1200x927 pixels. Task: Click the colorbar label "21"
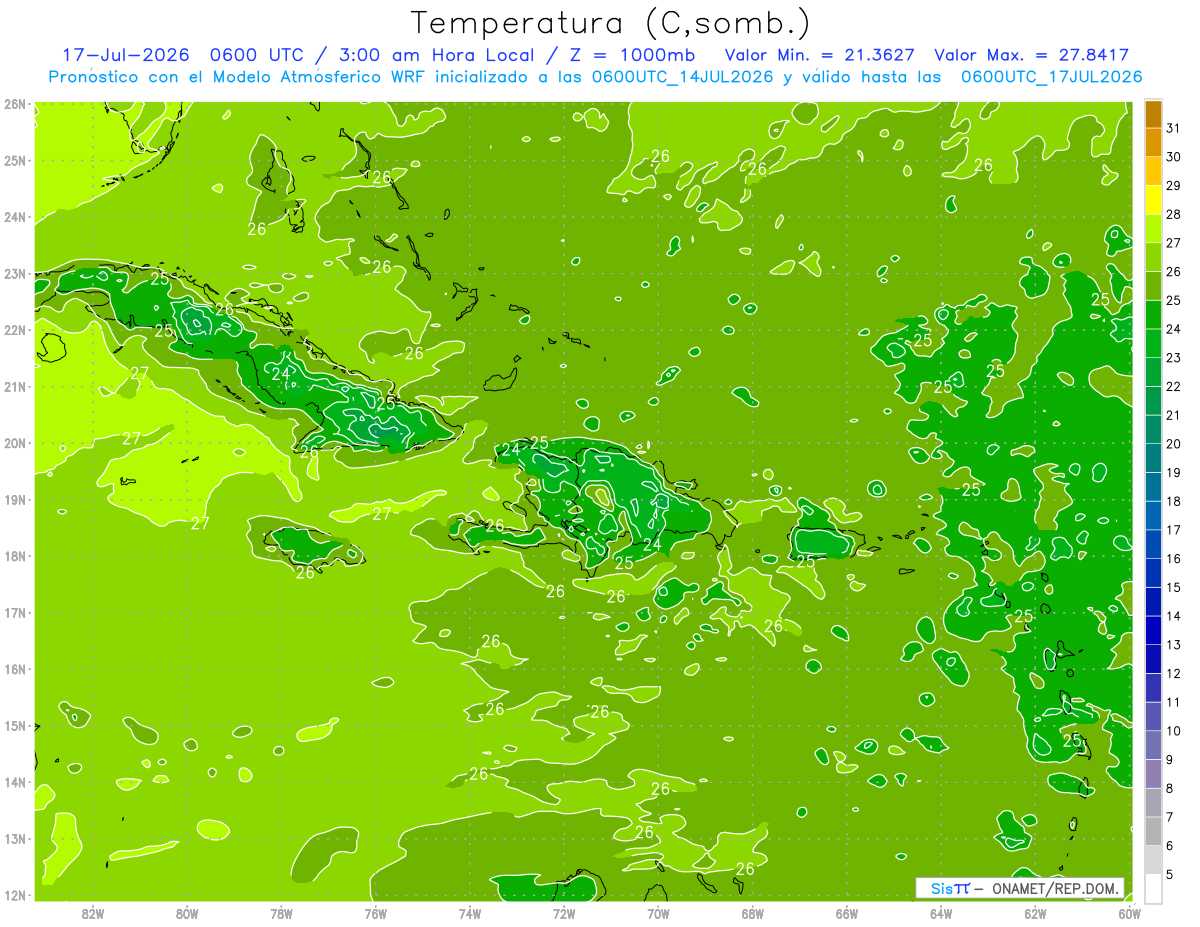1173,415
